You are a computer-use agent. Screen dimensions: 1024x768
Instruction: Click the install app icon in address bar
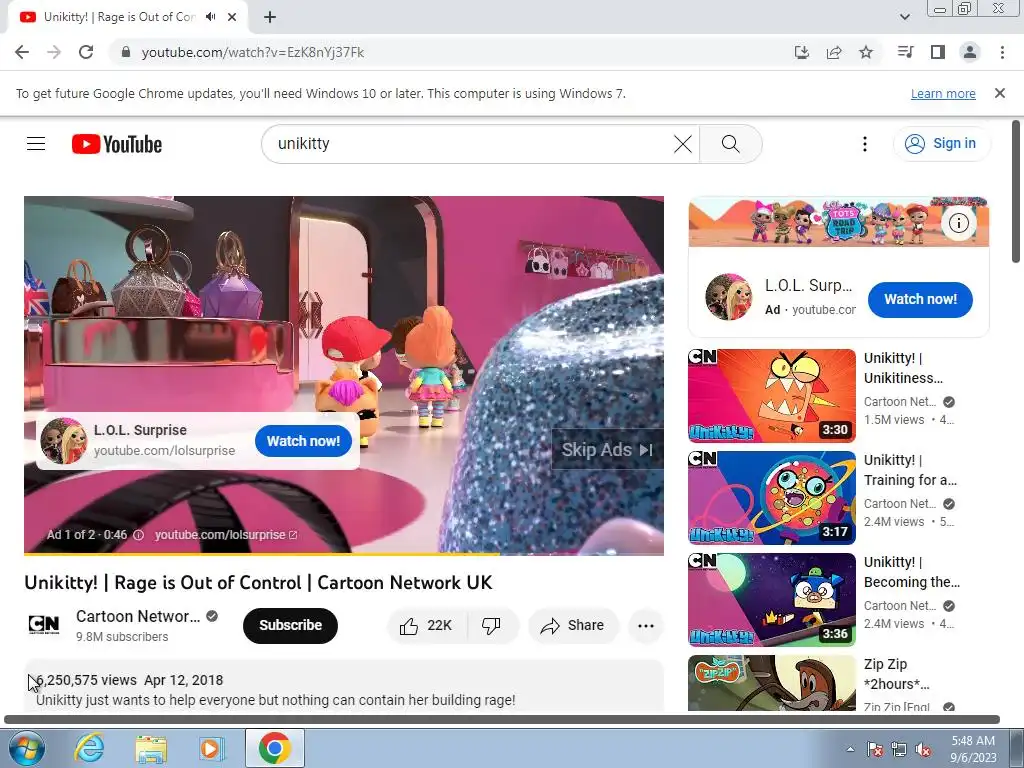coord(801,52)
